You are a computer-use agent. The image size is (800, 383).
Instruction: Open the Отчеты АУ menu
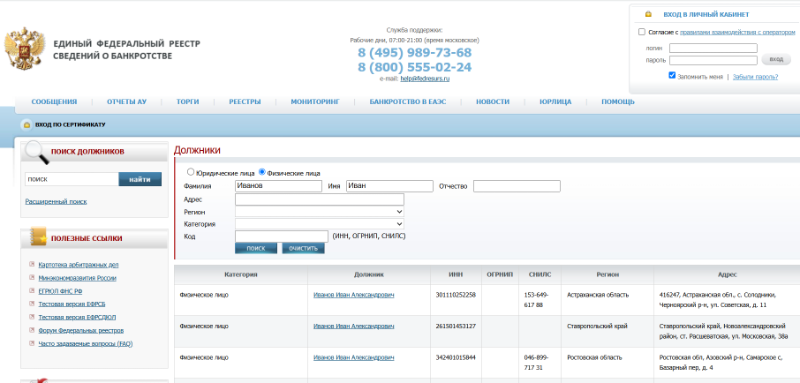coord(127,102)
